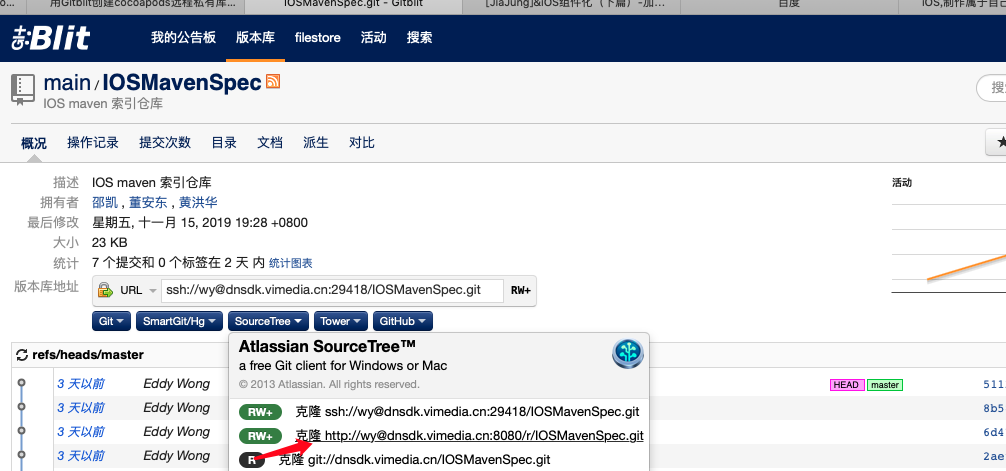Expand the SourceTree dropdown
The width and height of the screenshot is (1006, 471).
268,321
